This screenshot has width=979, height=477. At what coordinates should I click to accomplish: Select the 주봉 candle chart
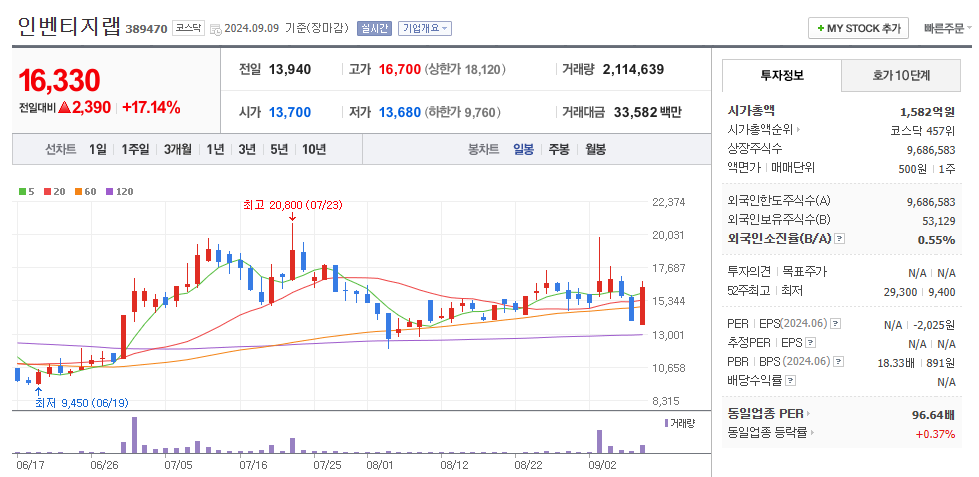pyautogui.click(x=559, y=150)
